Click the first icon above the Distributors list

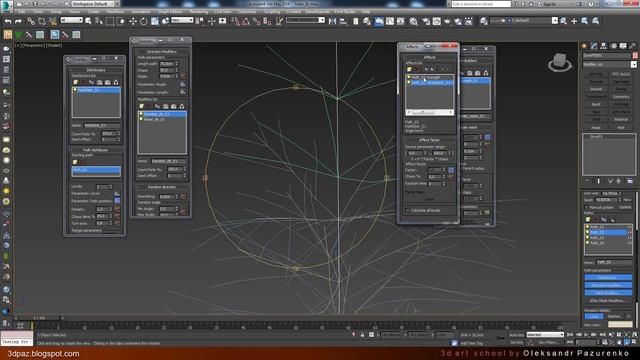[x=76, y=82]
